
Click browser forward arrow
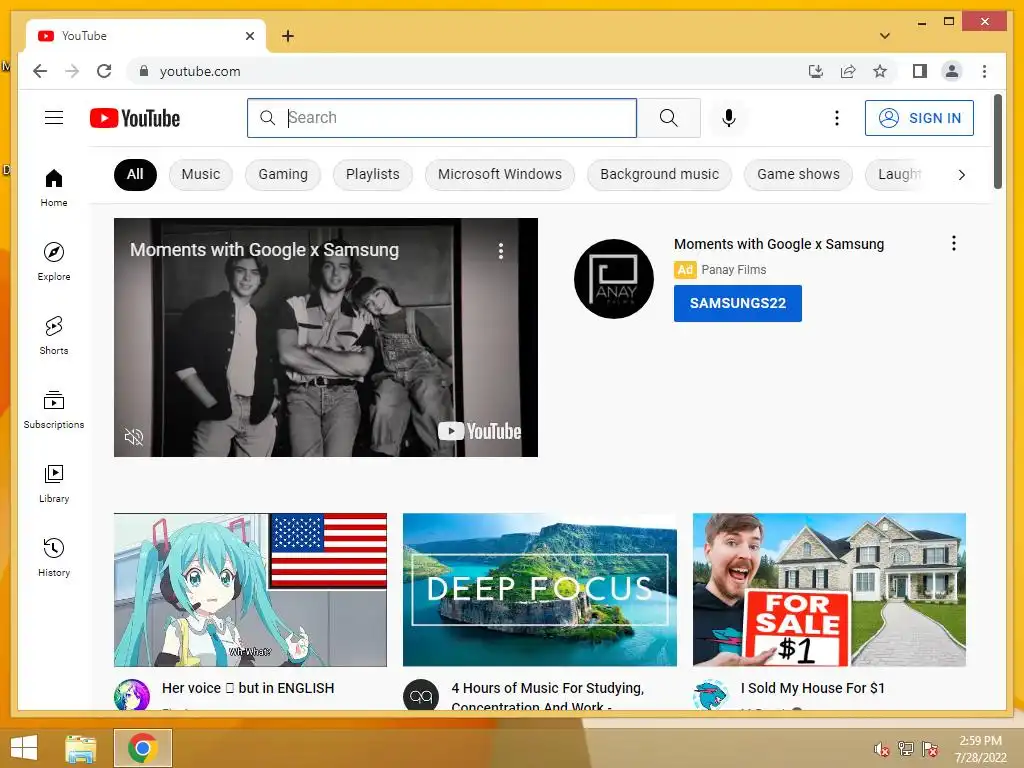tap(72, 71)
